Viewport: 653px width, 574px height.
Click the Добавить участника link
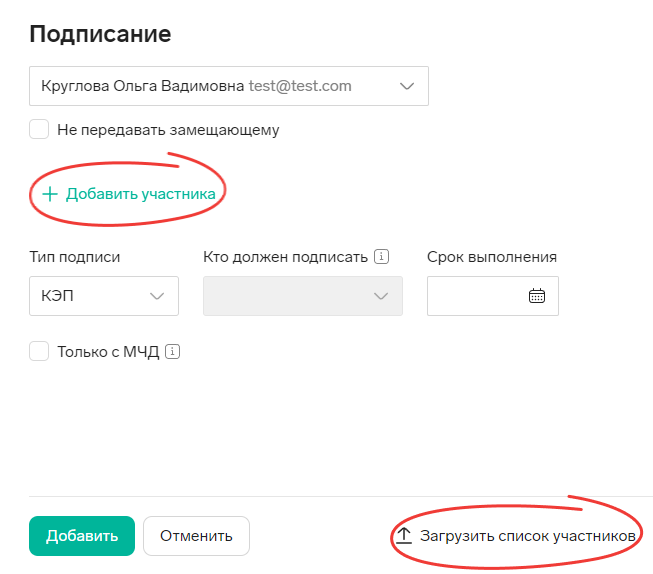[141, 194]
